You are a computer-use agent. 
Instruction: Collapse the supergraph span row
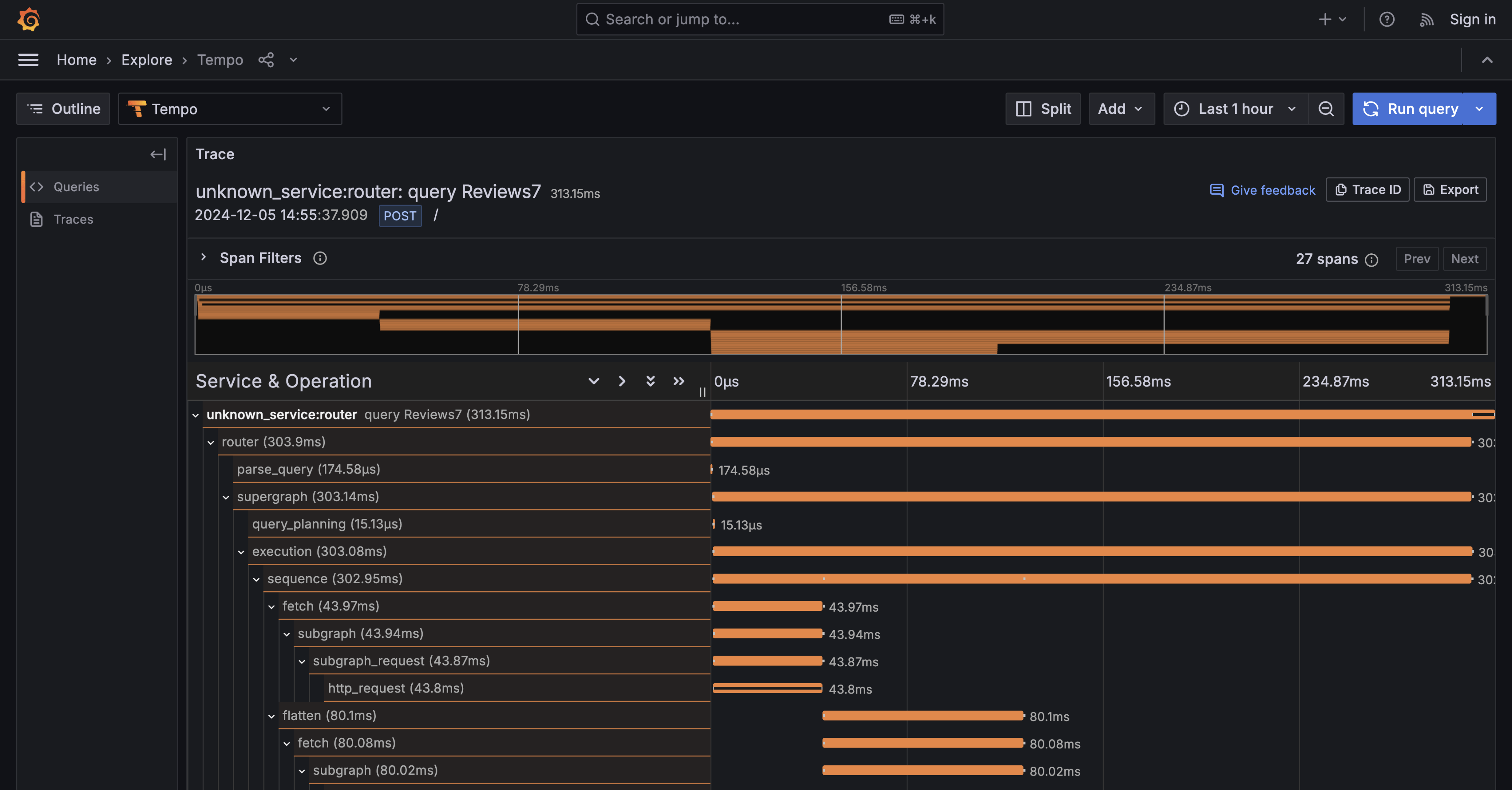[x=226, y=497]
